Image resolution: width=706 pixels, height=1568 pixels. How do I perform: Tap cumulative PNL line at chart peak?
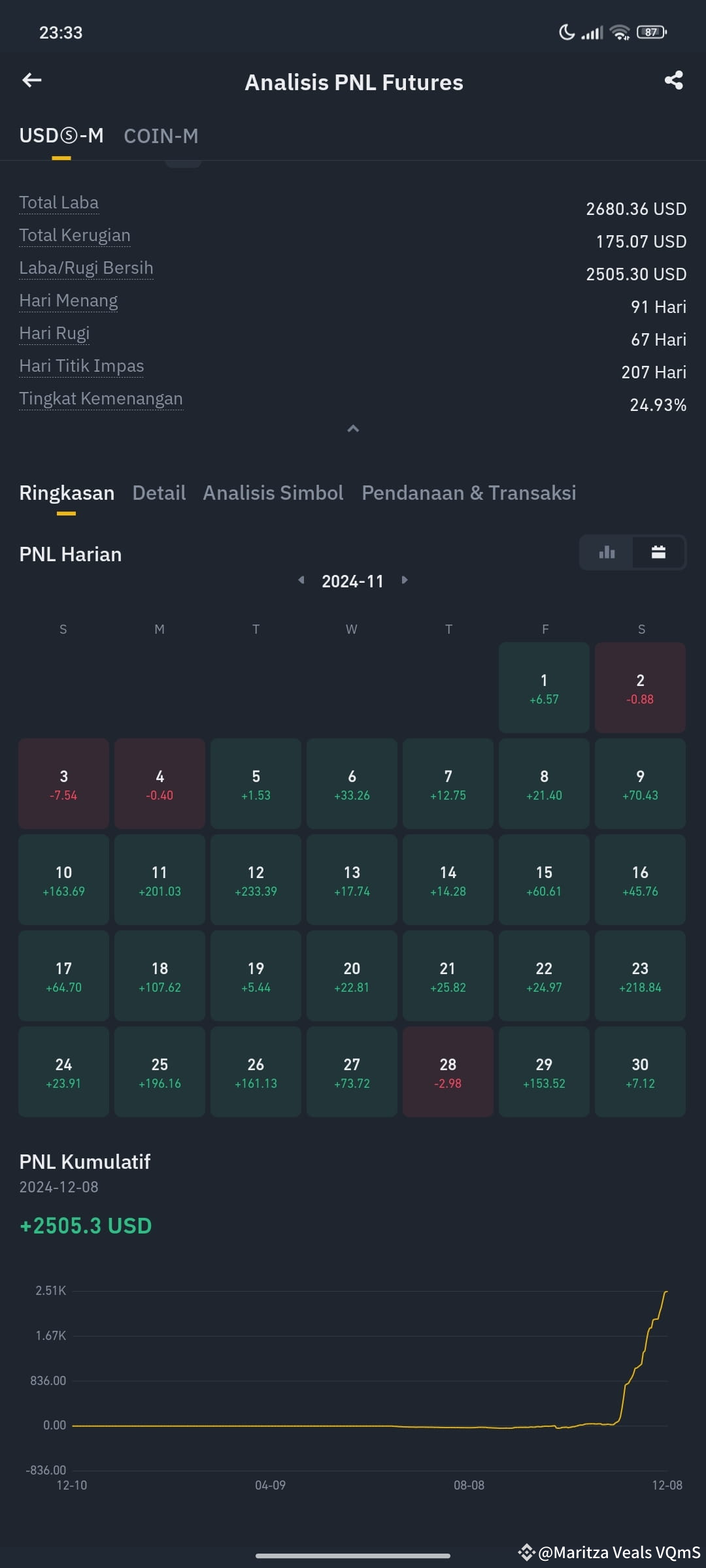coord(666,1292)
